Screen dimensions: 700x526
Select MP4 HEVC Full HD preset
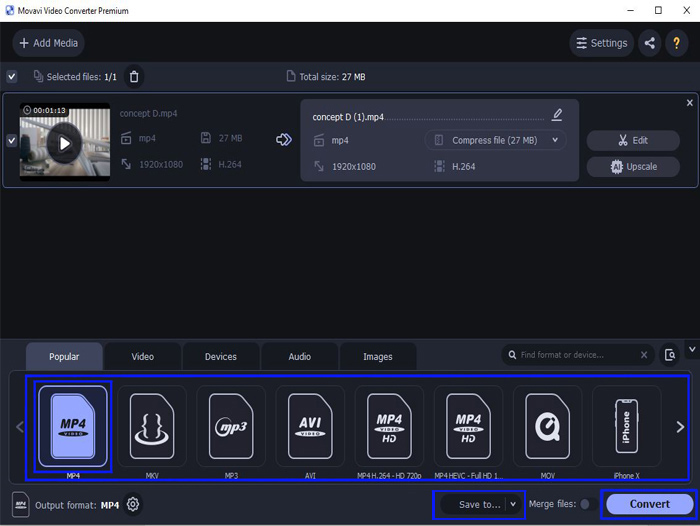(x=468, y=426)
